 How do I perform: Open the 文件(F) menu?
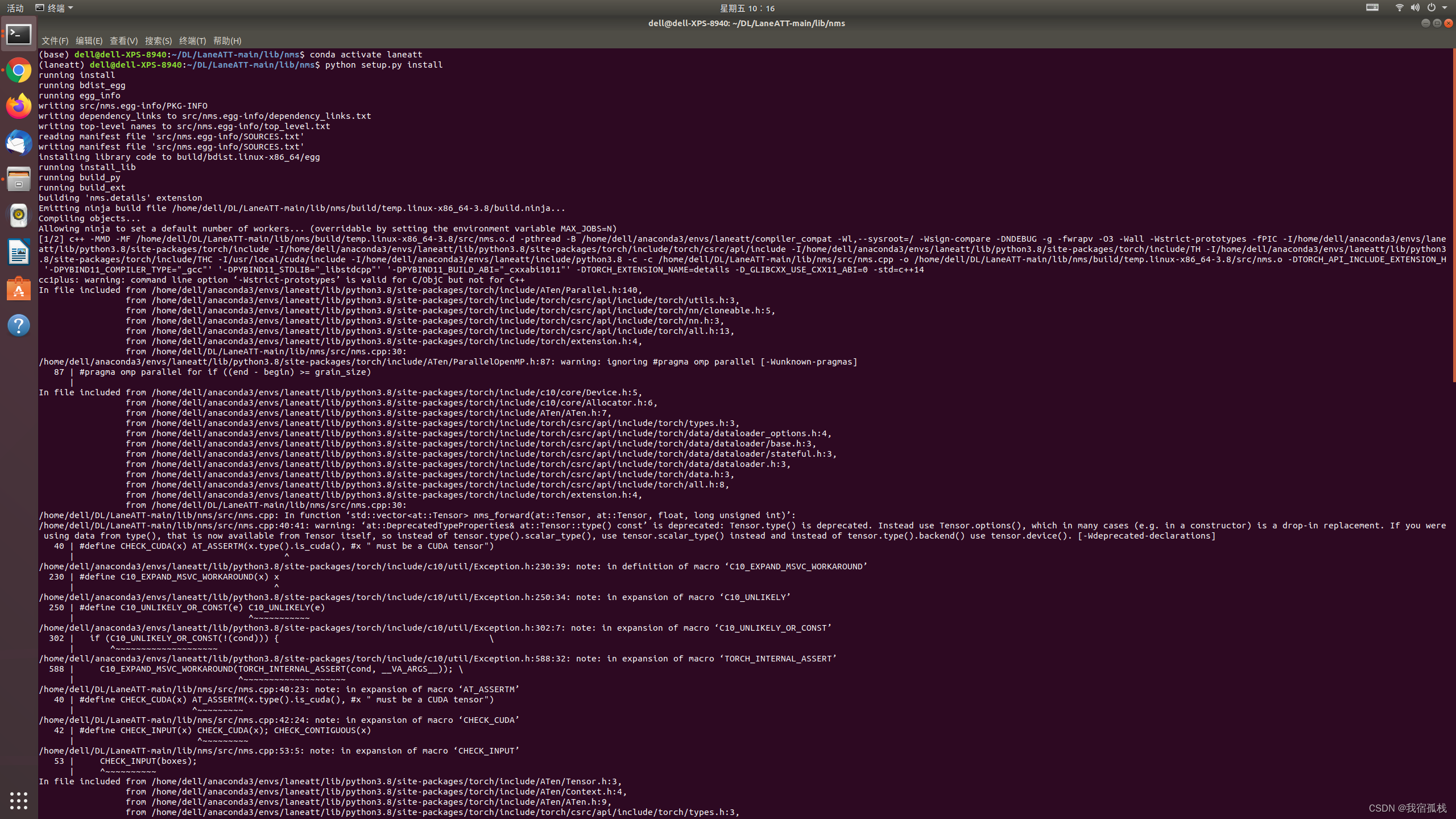(55, 41)
